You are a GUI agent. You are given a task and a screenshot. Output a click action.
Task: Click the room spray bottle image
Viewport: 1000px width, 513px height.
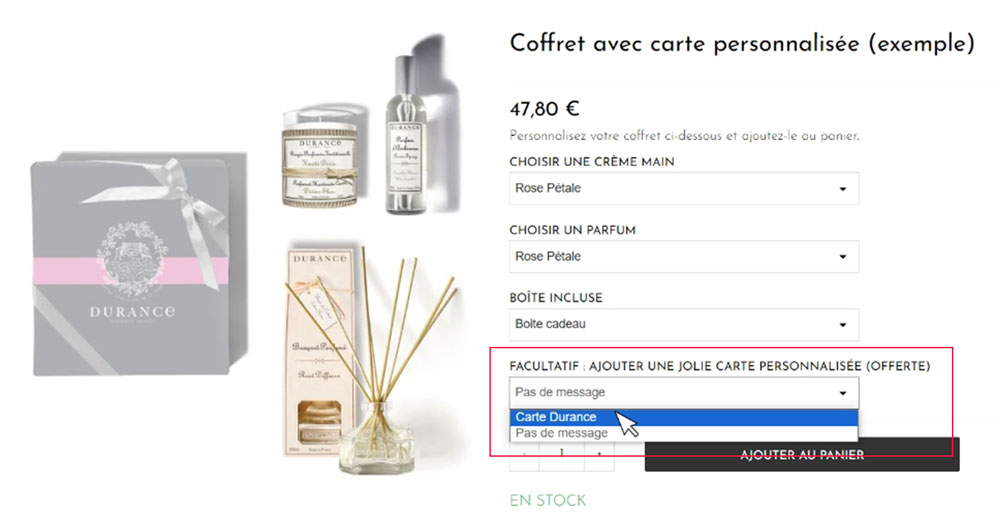coord(405,135)
